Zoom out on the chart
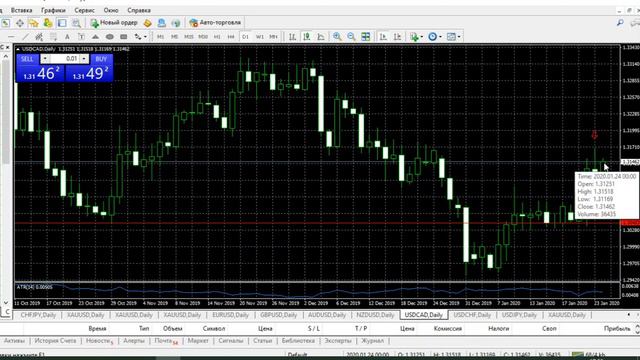This screenshot has width=640, height=360. (351, 37)
